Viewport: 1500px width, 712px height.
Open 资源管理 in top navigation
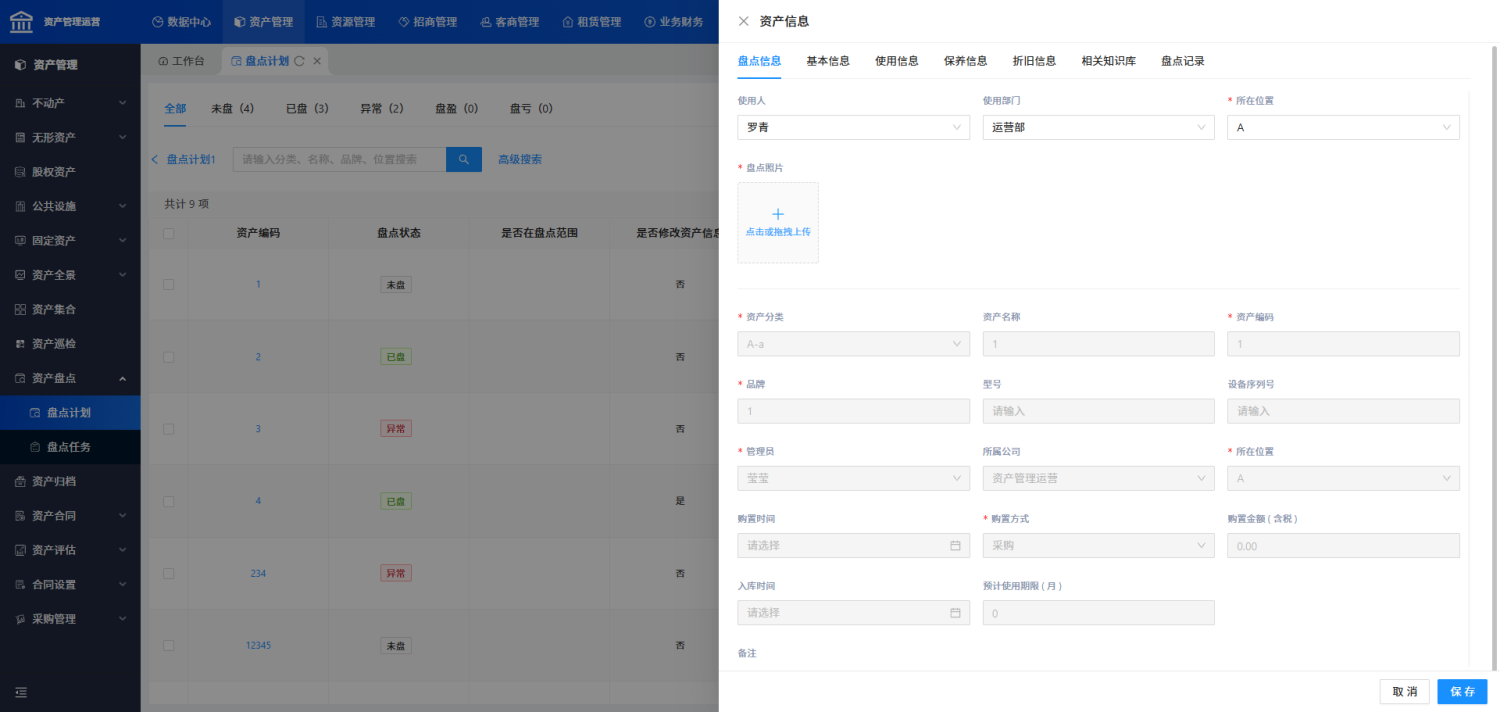point(345,22)
